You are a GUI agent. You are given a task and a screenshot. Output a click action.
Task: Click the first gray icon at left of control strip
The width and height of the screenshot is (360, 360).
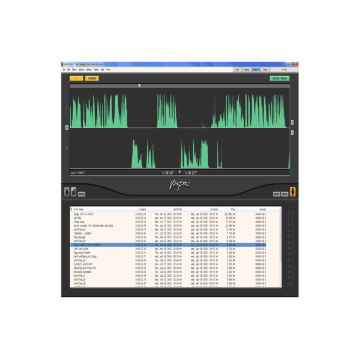67,192
